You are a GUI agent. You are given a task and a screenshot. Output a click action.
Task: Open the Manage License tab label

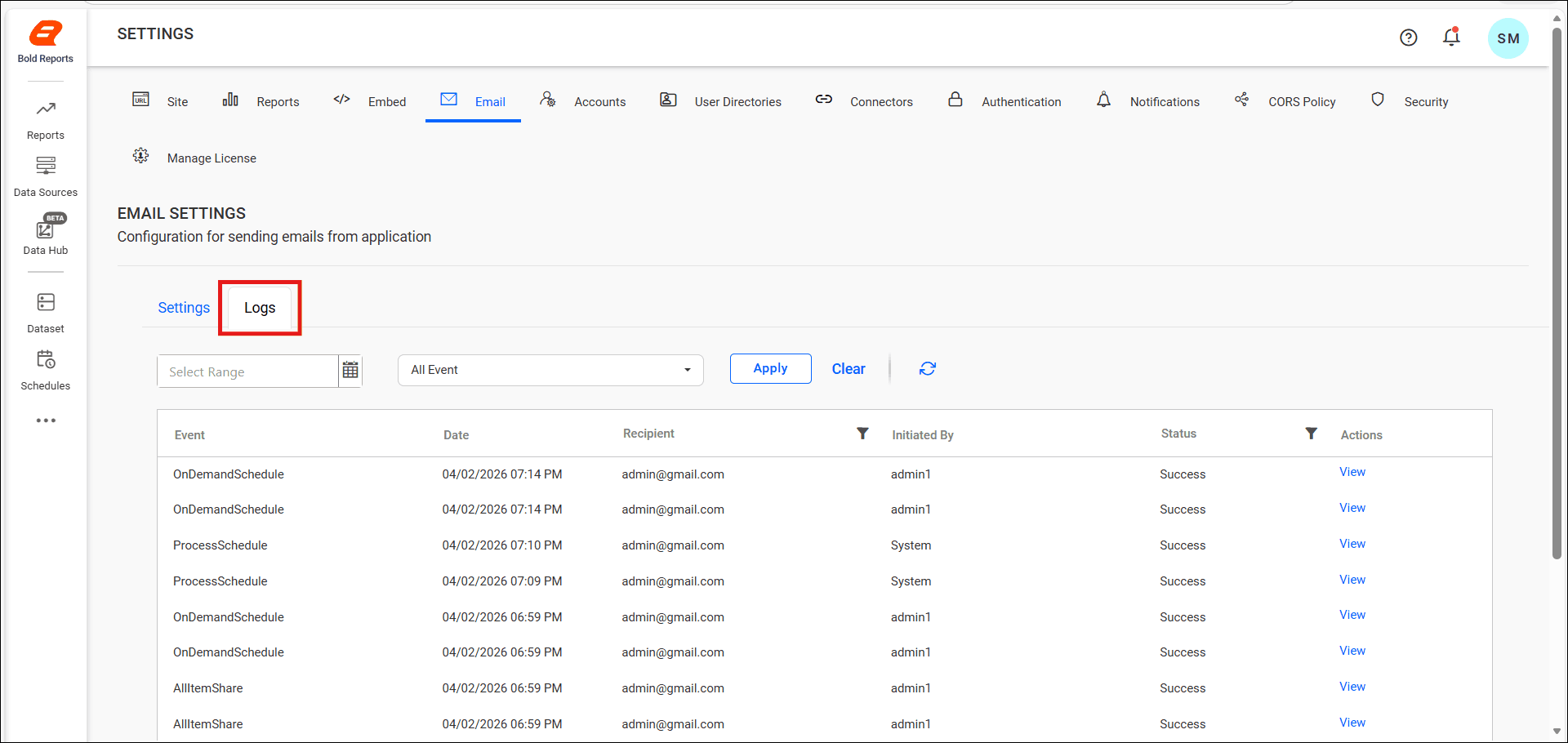[212, 158]
